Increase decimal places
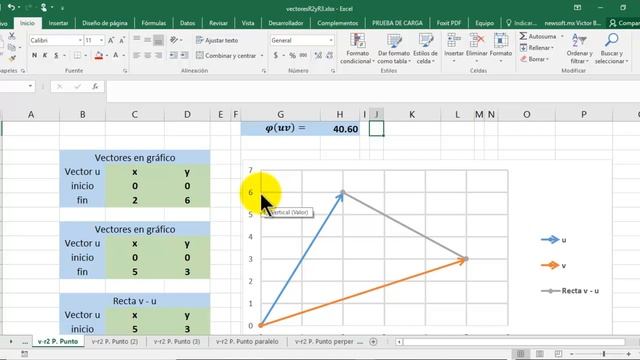The image size is (640, 360). [318, 56]
